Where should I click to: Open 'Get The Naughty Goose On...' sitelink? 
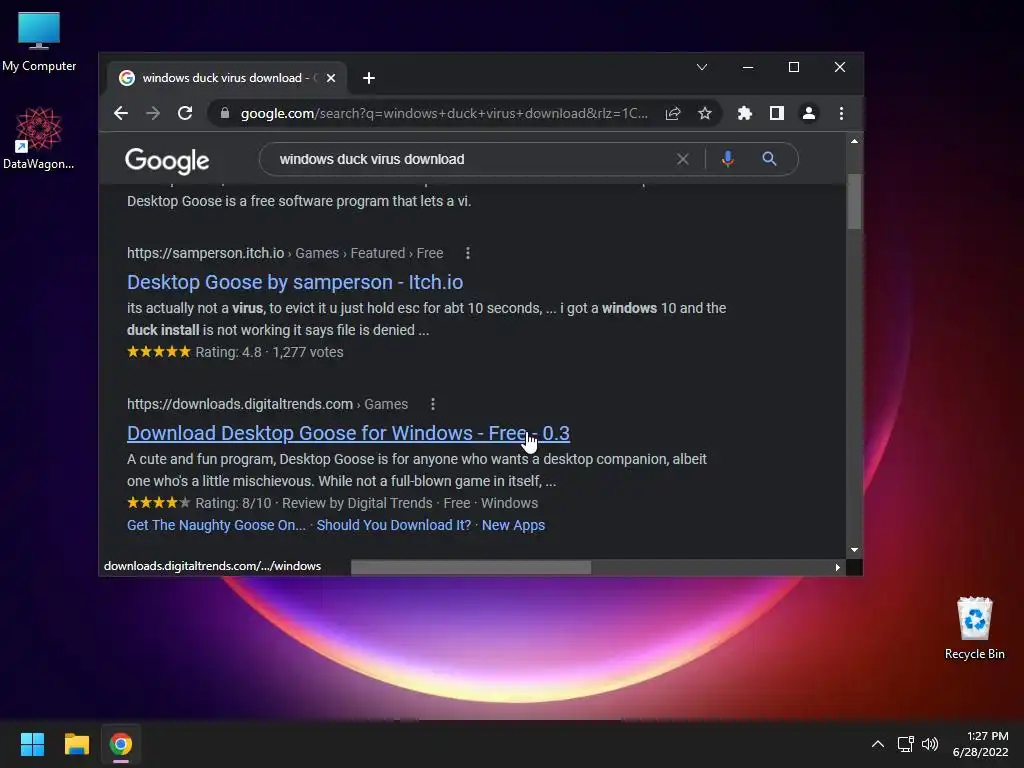[x=216, y=525]
